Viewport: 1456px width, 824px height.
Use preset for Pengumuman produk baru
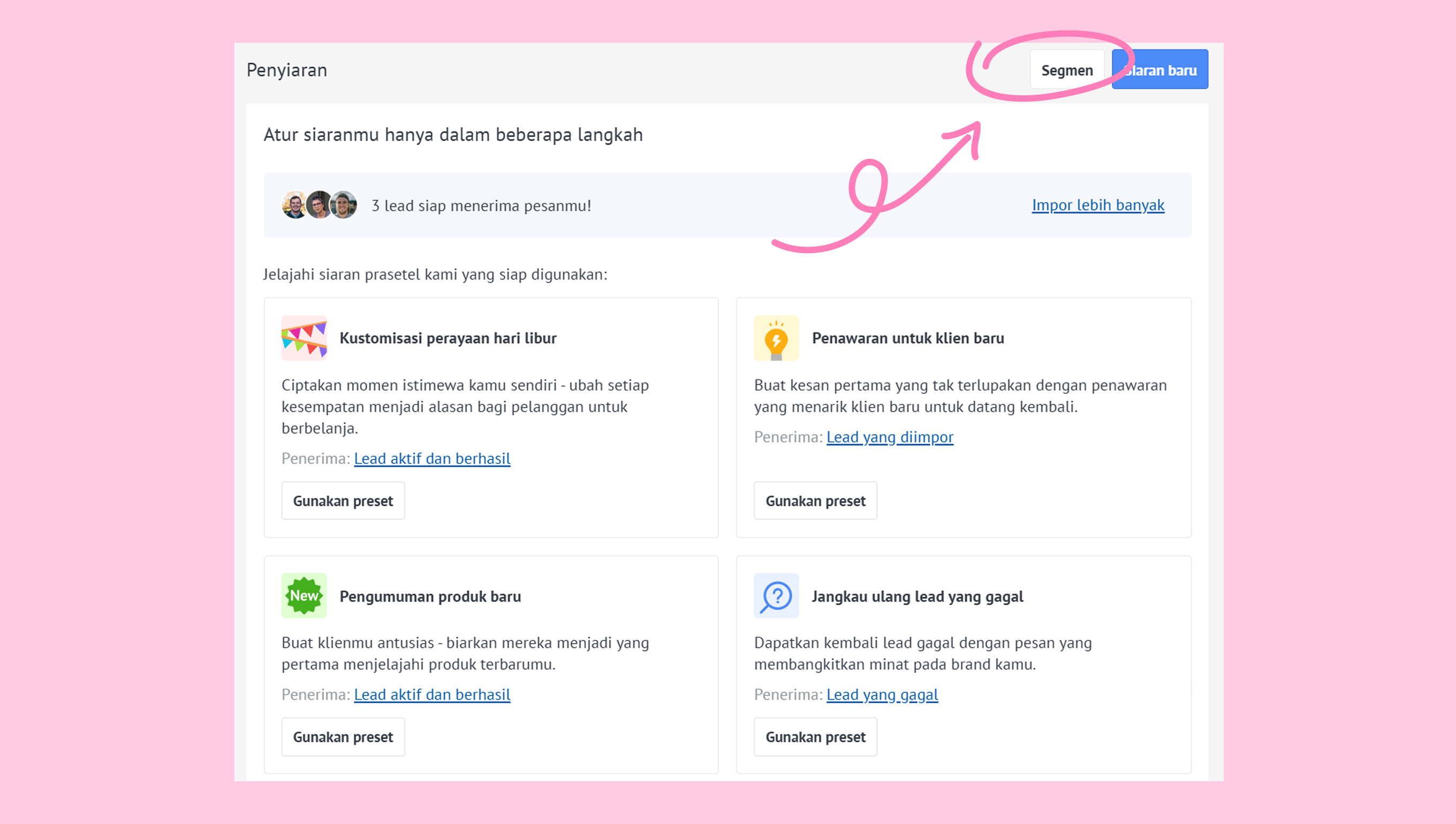tap(343, 737)
